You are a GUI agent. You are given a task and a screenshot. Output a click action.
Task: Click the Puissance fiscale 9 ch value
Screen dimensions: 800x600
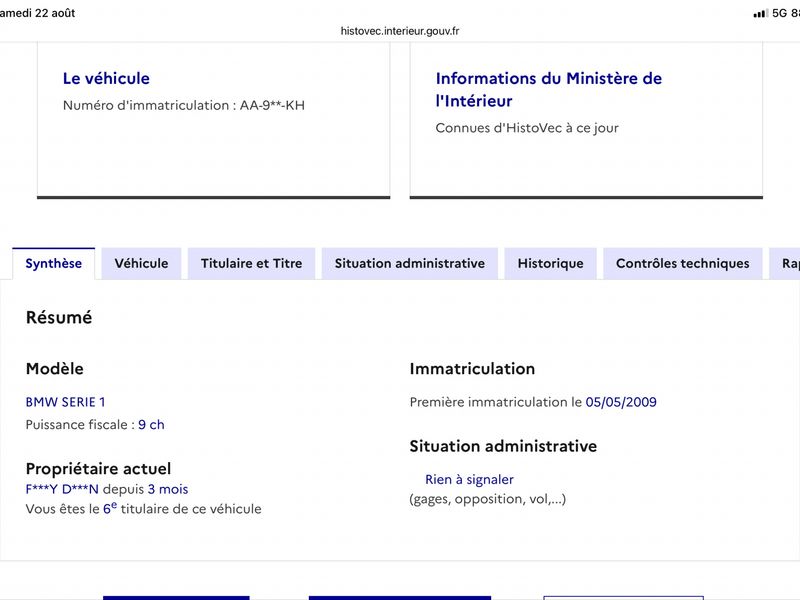click(151, 424)
